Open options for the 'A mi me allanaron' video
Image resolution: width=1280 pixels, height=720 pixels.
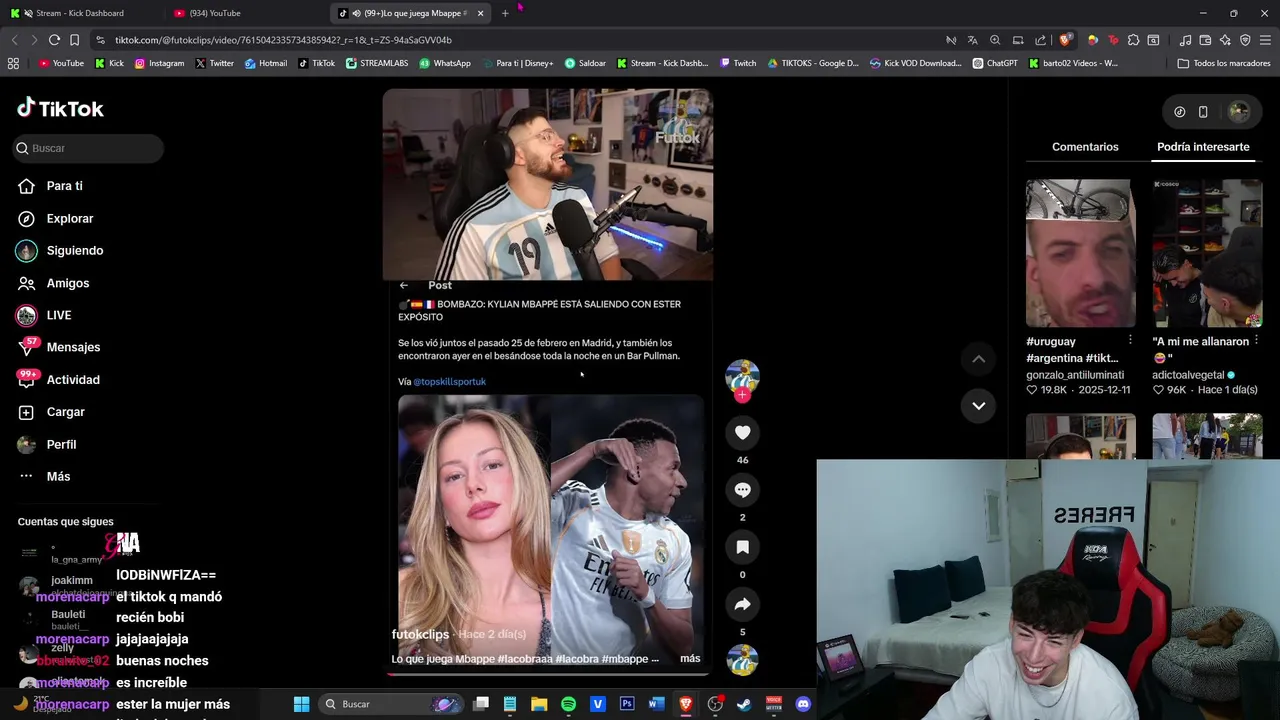pyautogui.click(x=1256, y=340)
